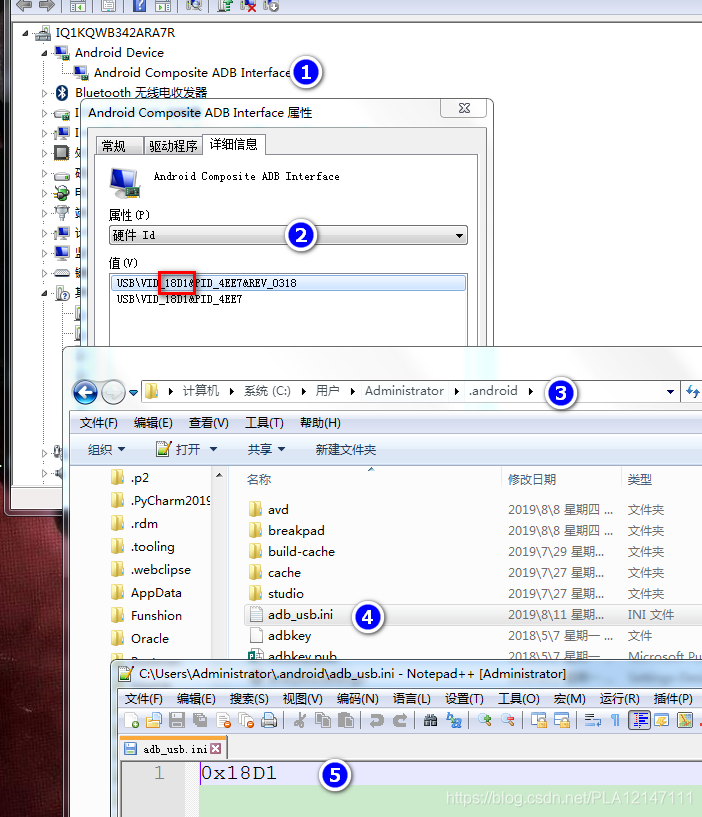Click the Administrator breadcrumb segment
The width and height of the screenshot is (702, 817).
tap(404, 391)
